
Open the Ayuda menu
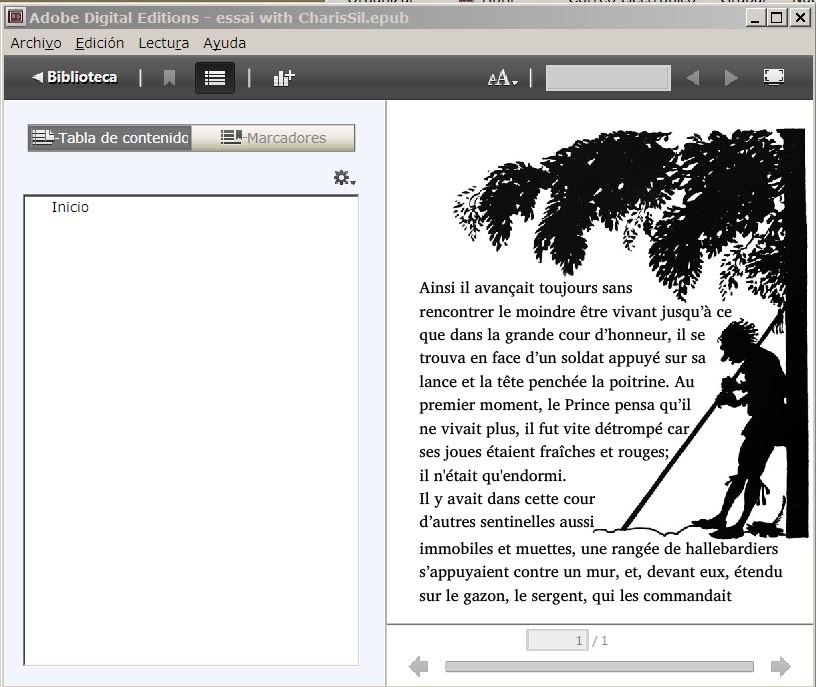point(224,43)
